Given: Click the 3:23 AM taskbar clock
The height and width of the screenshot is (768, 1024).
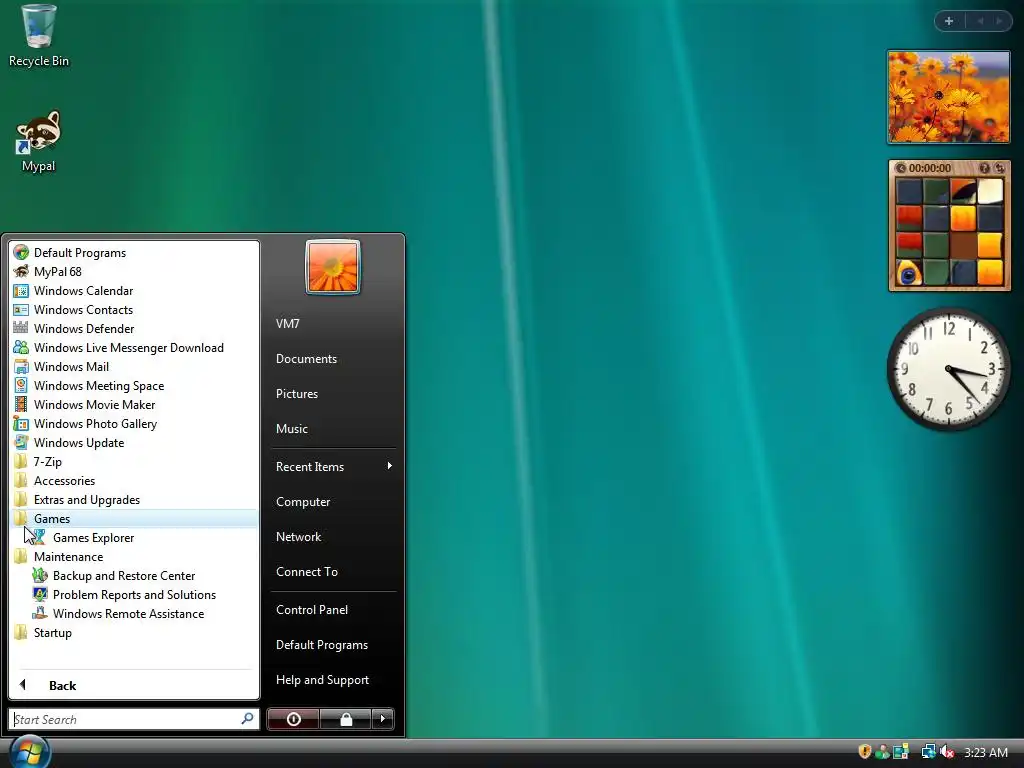Looking at the screenshot, I should point(986,752).
